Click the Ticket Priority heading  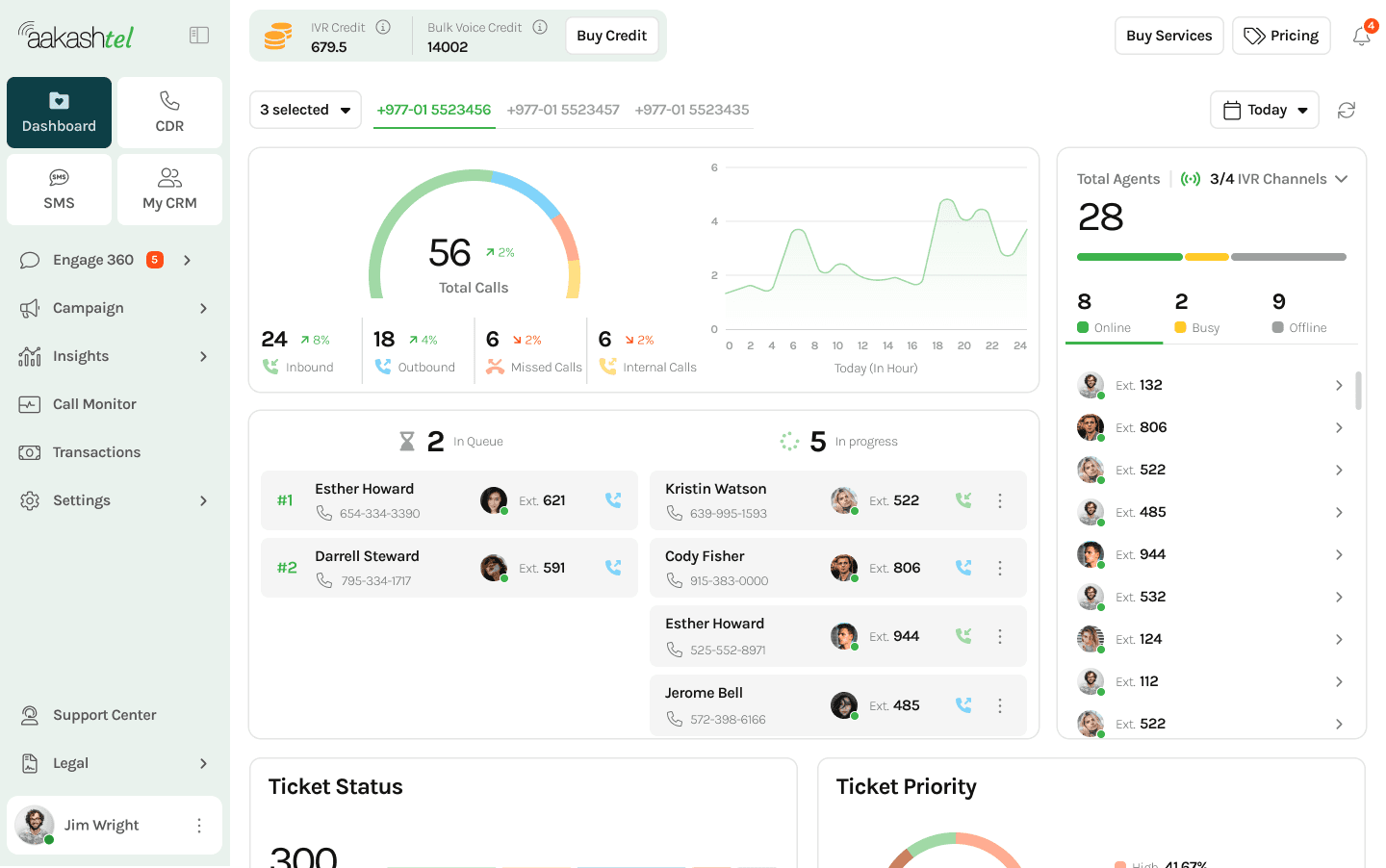coord(906,787)
